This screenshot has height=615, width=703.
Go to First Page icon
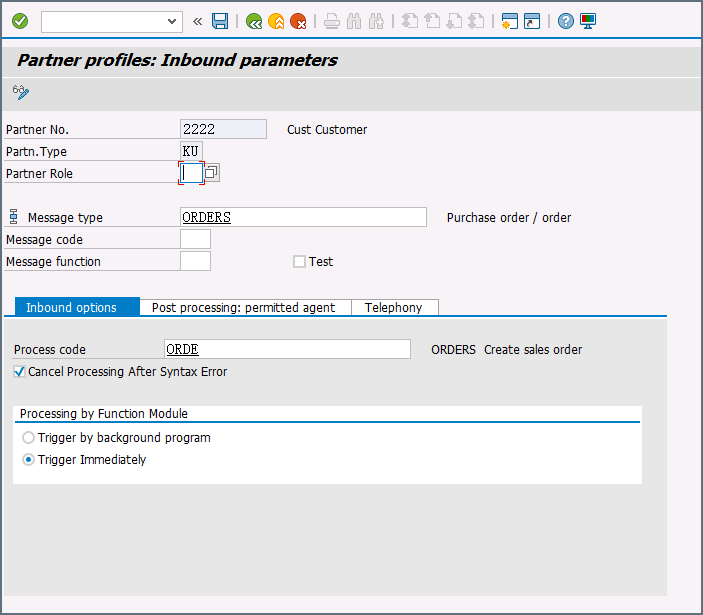(x=409, y=21)
